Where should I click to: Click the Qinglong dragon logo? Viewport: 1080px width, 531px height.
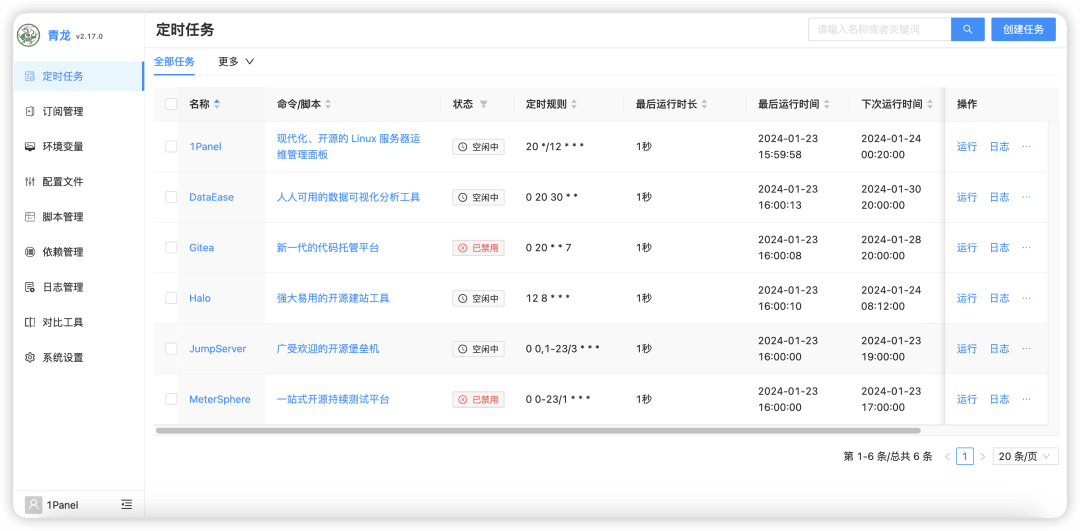(29, 35)
